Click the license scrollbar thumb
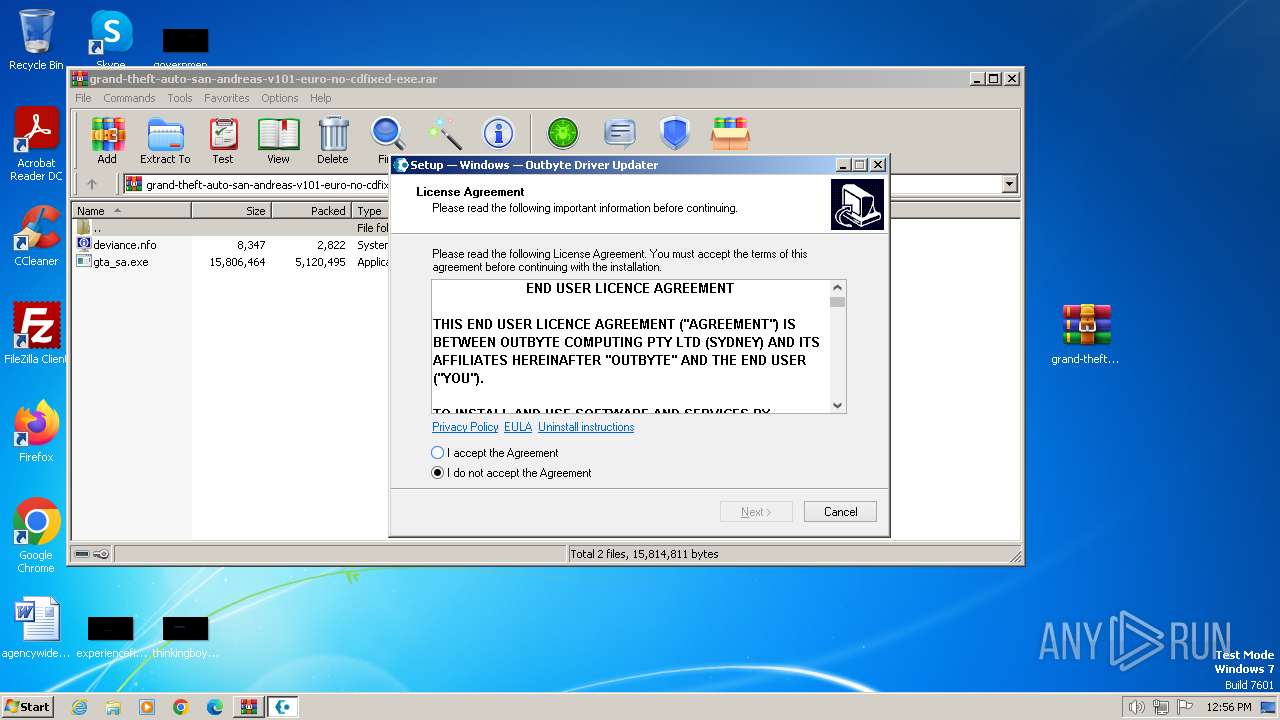1280x720 pixels. pos(838,302)
